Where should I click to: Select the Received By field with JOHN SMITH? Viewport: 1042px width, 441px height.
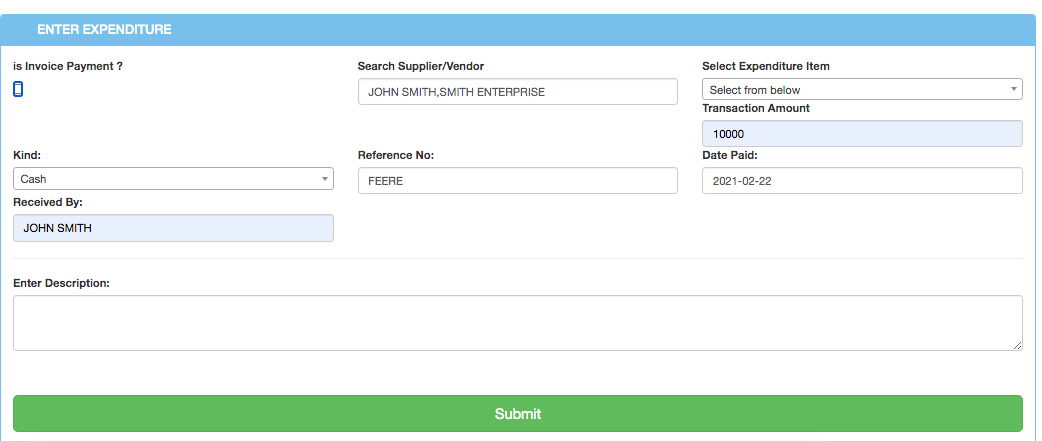pos(172,228)
